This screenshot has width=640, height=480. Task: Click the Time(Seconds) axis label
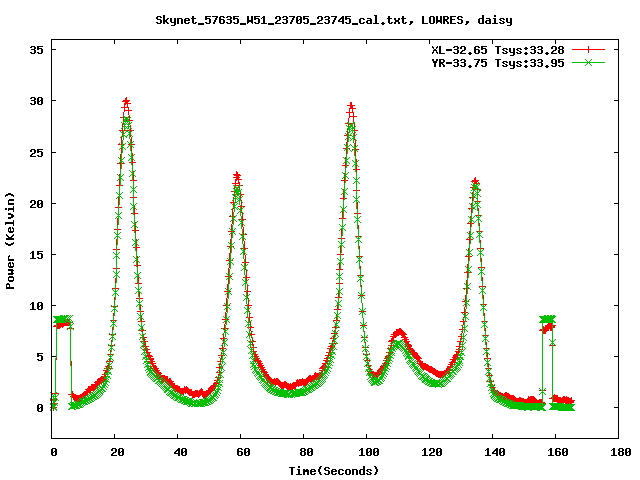pos(333,471)
